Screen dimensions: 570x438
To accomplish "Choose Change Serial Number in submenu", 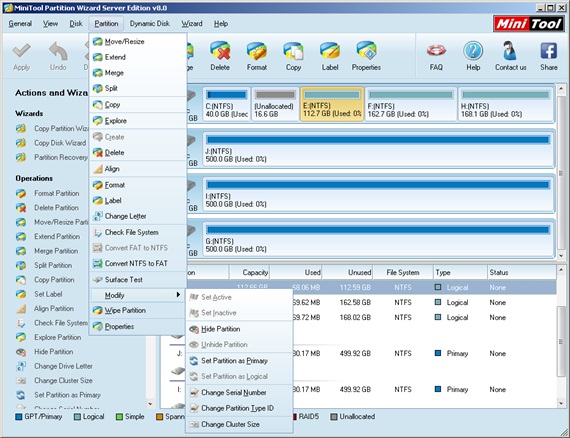I will pos(239,393).
